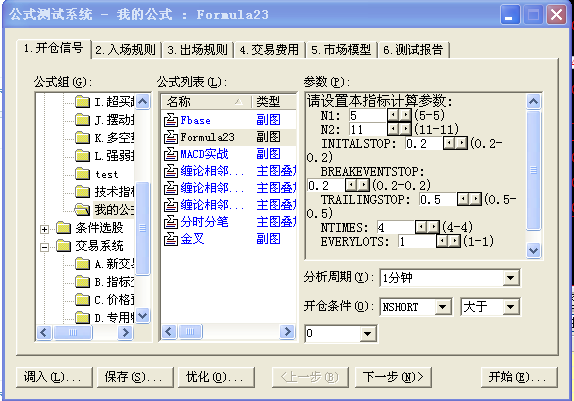Open the J.摆动 folder icon

click(82, 119)
